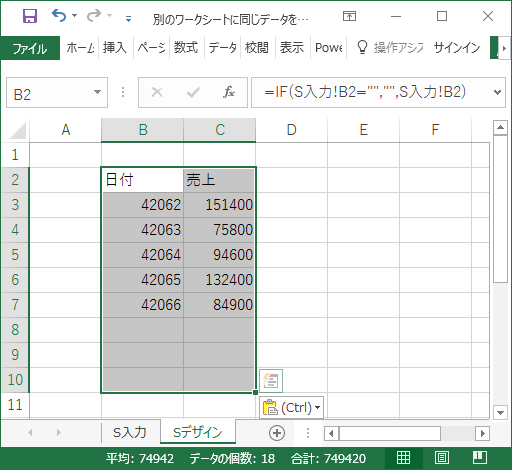512x470 pixels.
Task: Open the Customize Quick Access Toolbar dropdown
Action: (x=128, y=19)
